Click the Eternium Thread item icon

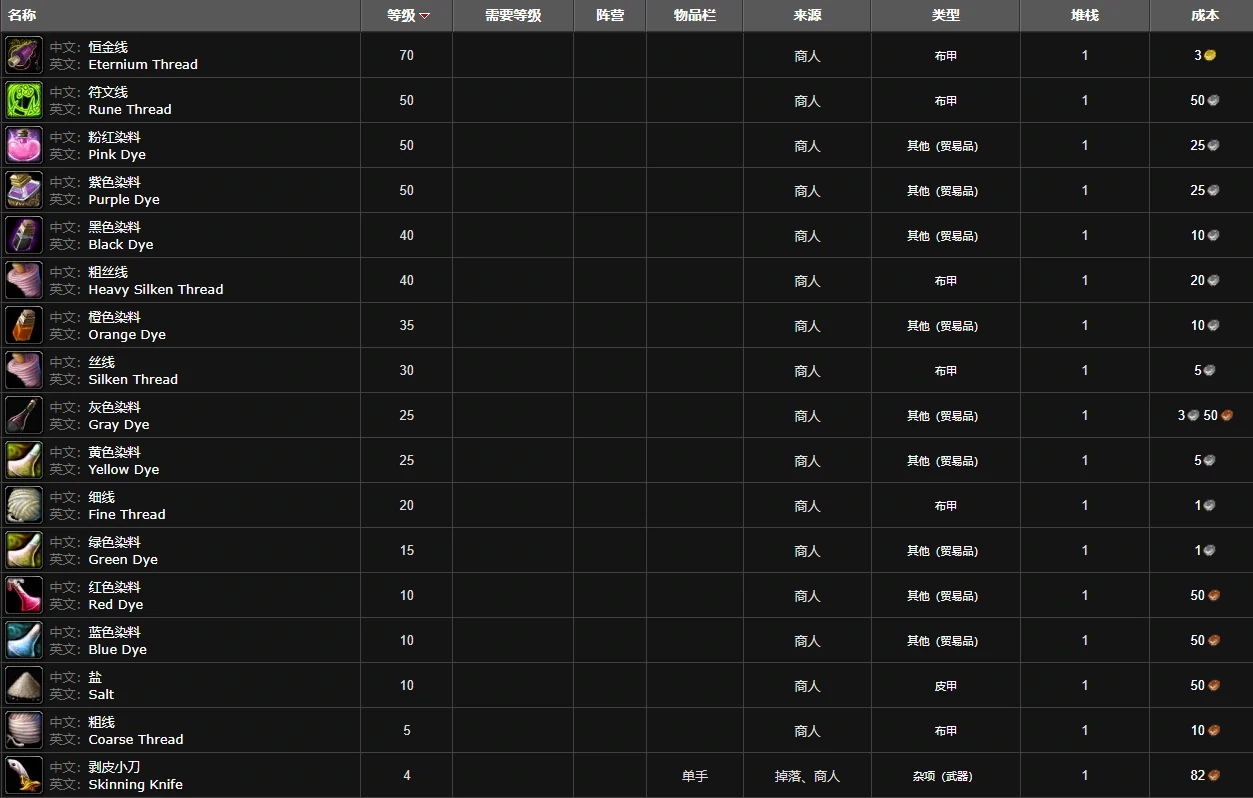24,55
